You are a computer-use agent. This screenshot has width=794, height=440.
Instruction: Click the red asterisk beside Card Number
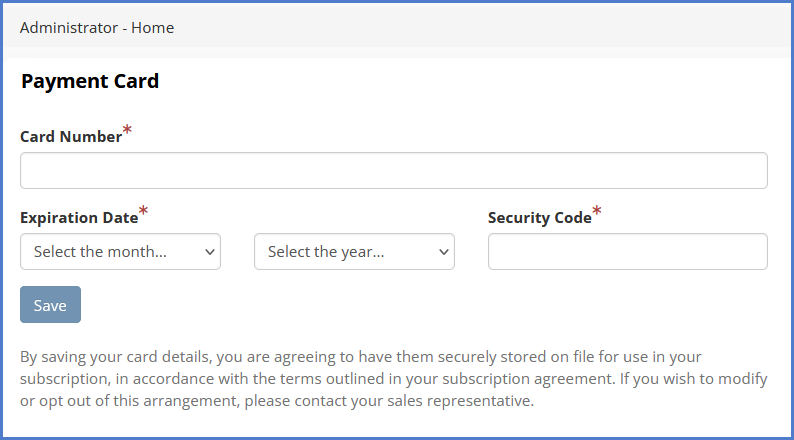tap(127, 131)
